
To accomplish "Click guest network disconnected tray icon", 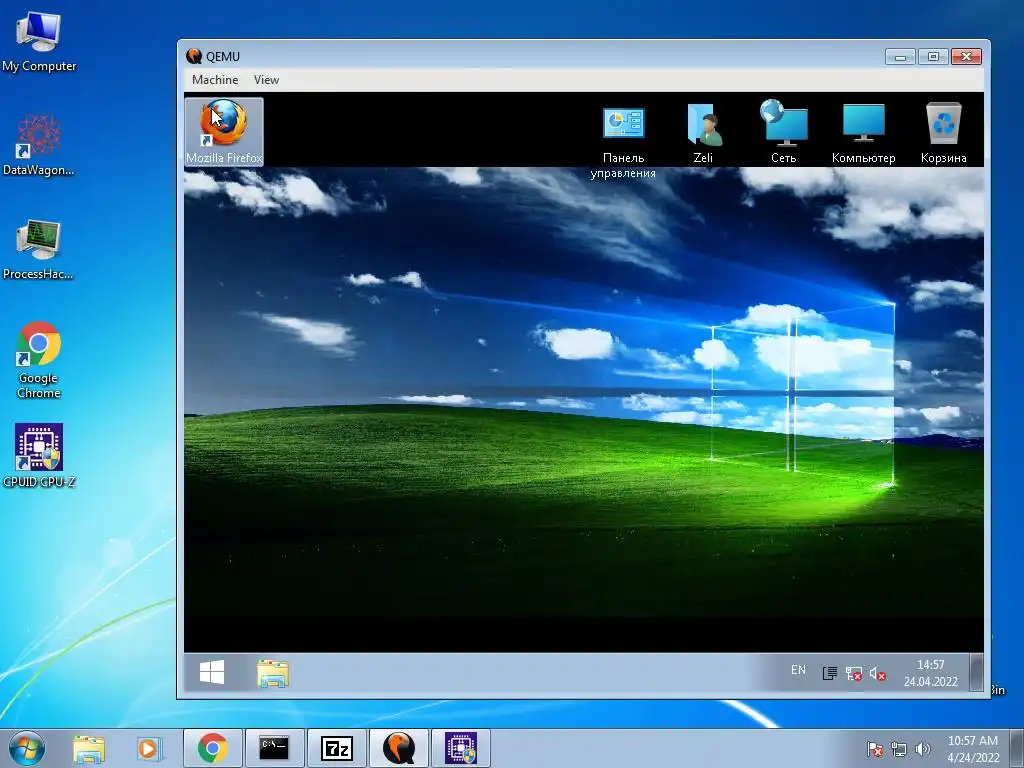I will click(x=854, y=673).
